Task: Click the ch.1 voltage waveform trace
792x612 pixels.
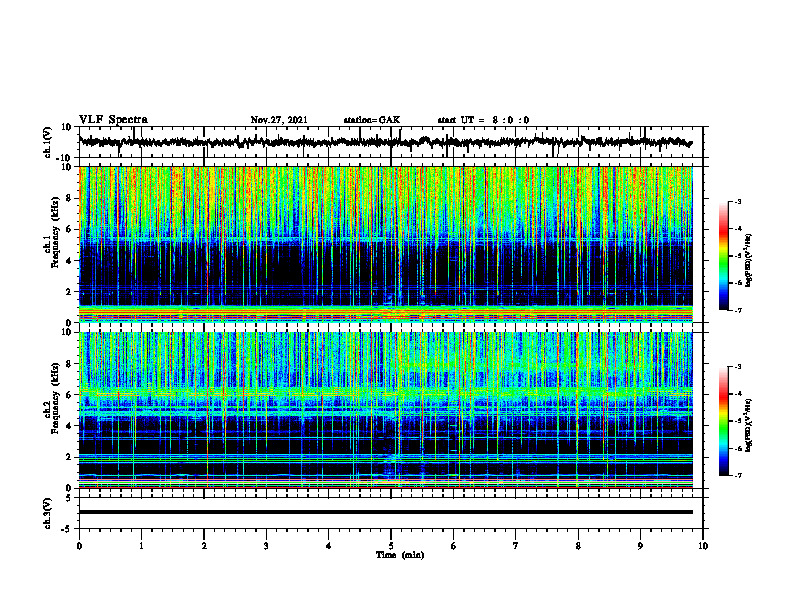Action: 385,142
